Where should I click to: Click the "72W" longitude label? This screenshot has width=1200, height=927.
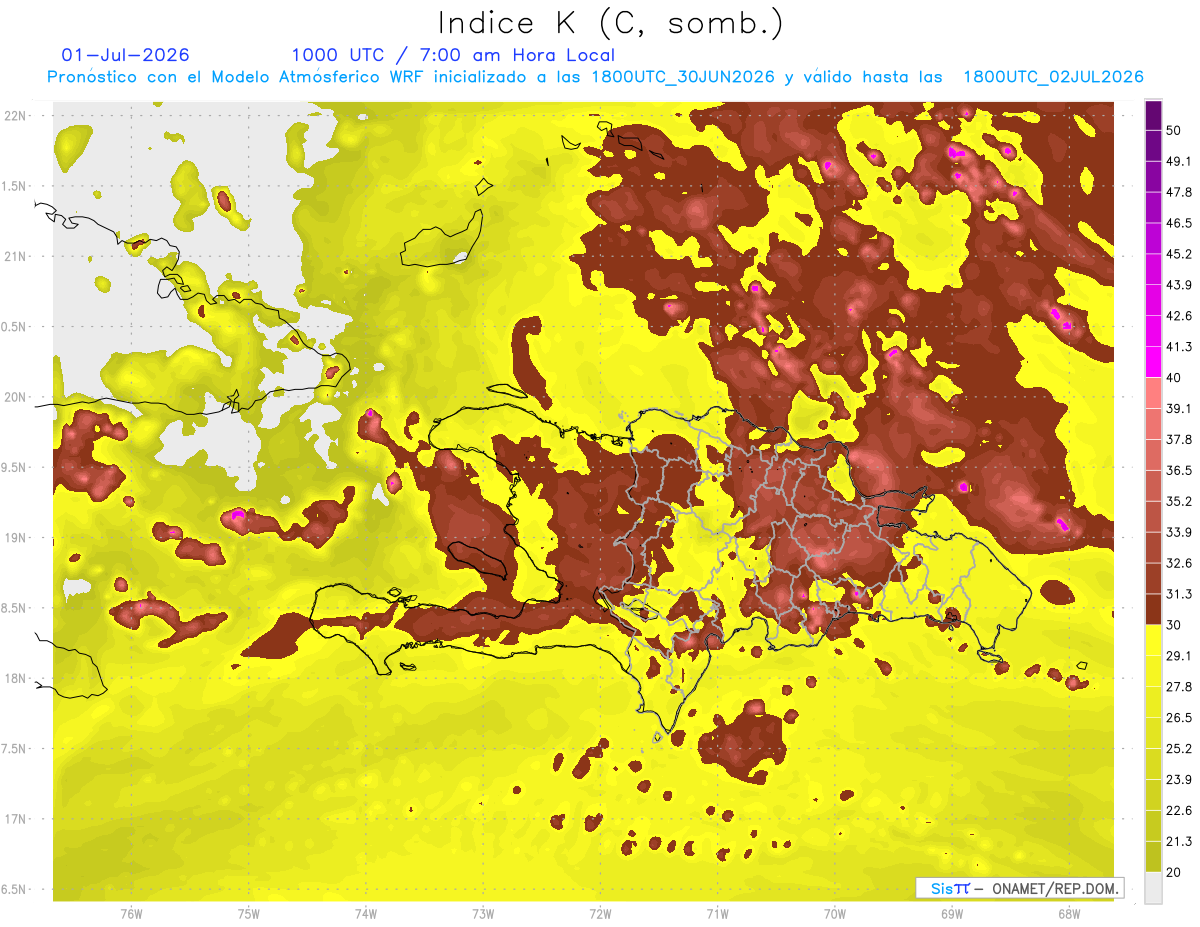click(600, 913)
